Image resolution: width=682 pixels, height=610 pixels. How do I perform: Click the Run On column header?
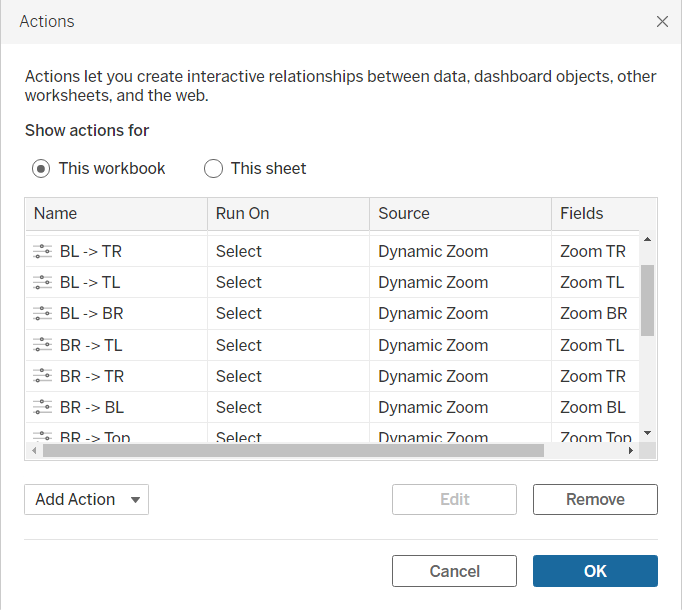pos(243,213)
